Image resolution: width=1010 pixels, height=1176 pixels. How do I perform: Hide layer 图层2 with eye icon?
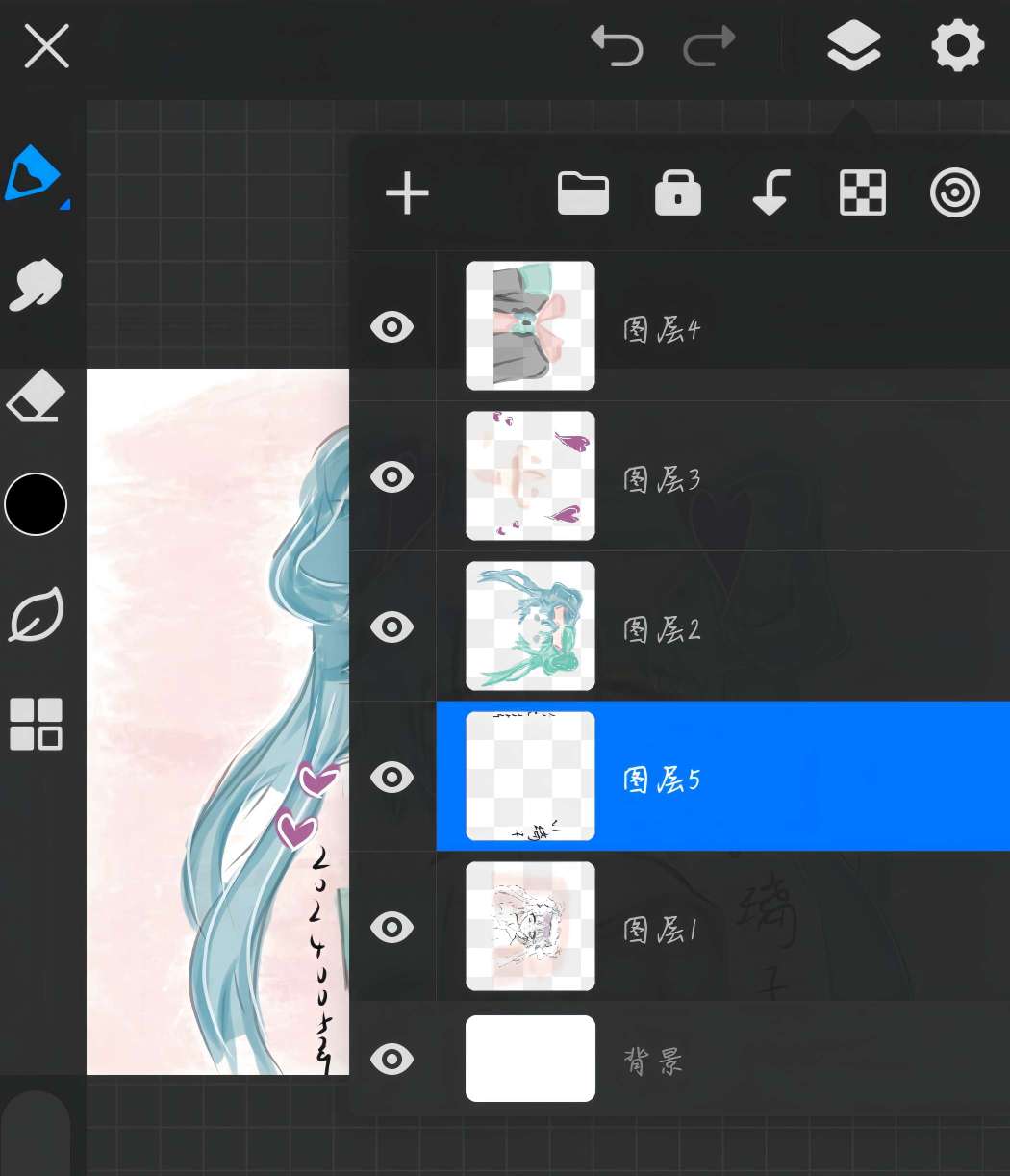coord(391,627)
